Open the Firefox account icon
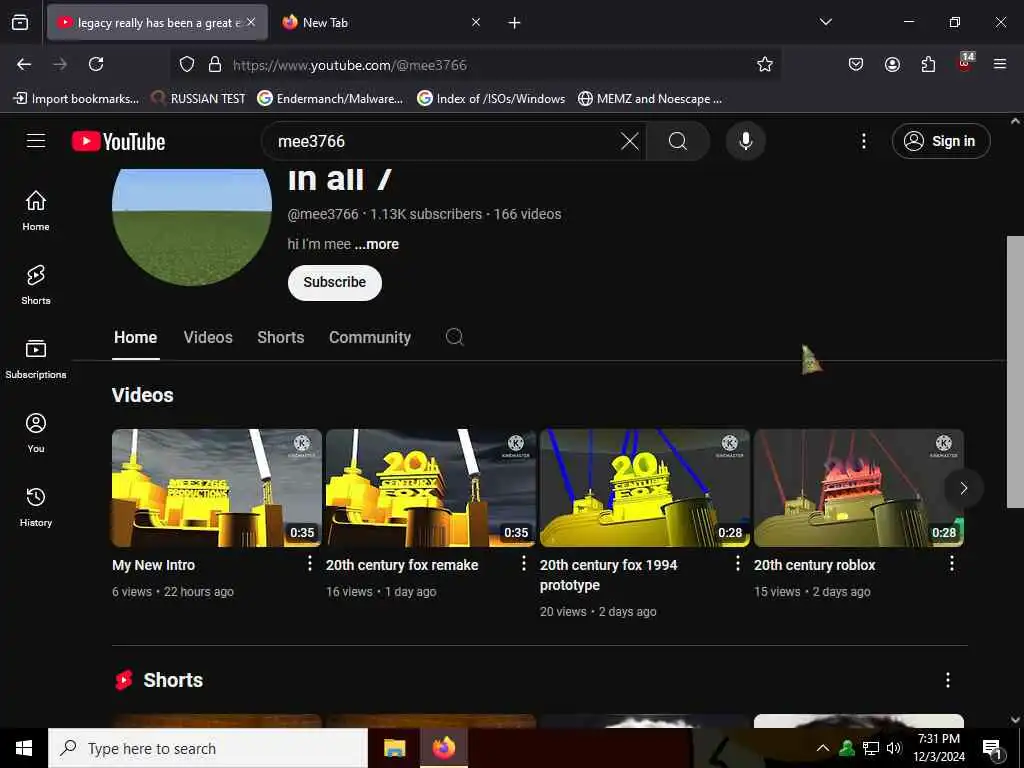This screenshot has height=768, width=1024. pos(892,64)
